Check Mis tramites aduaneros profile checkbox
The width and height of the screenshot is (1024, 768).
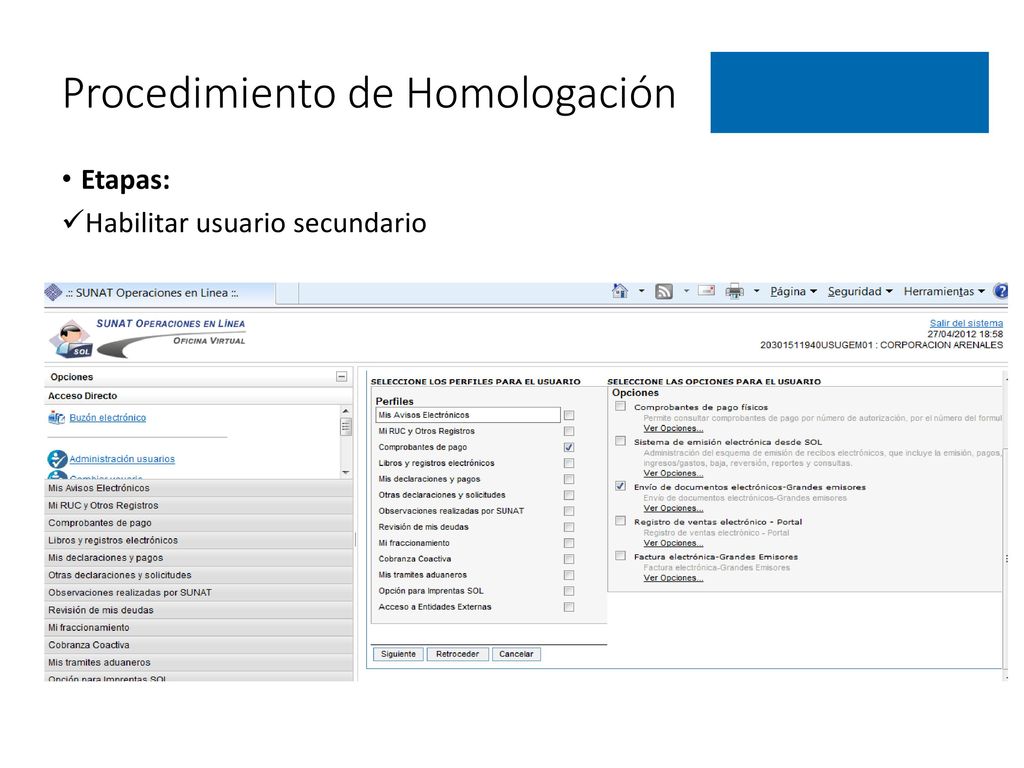[569, 575]
